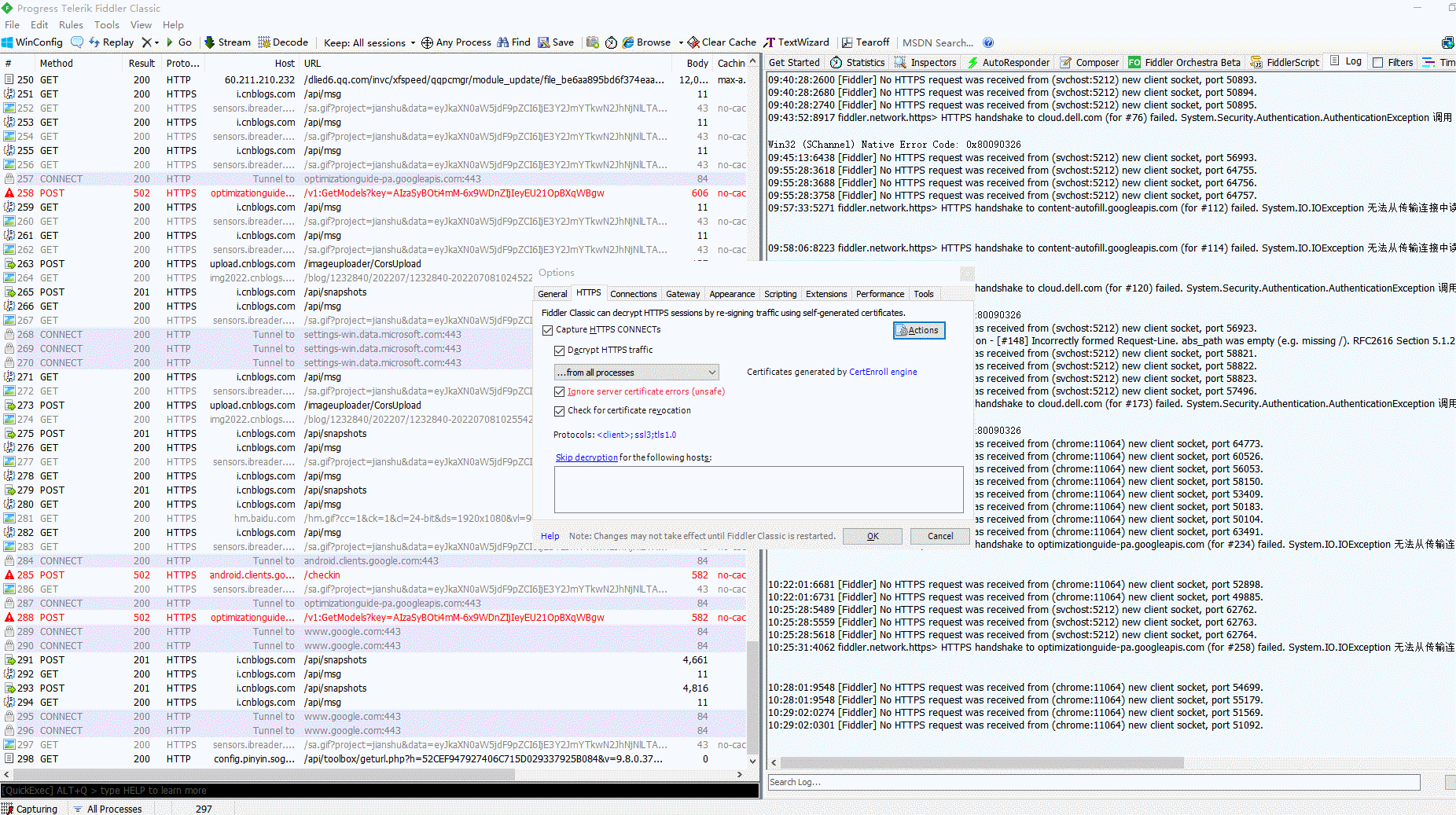Screen dimensions: 1456x815
Task: Open the AutoResponder tab
Action: (1008, 62)
